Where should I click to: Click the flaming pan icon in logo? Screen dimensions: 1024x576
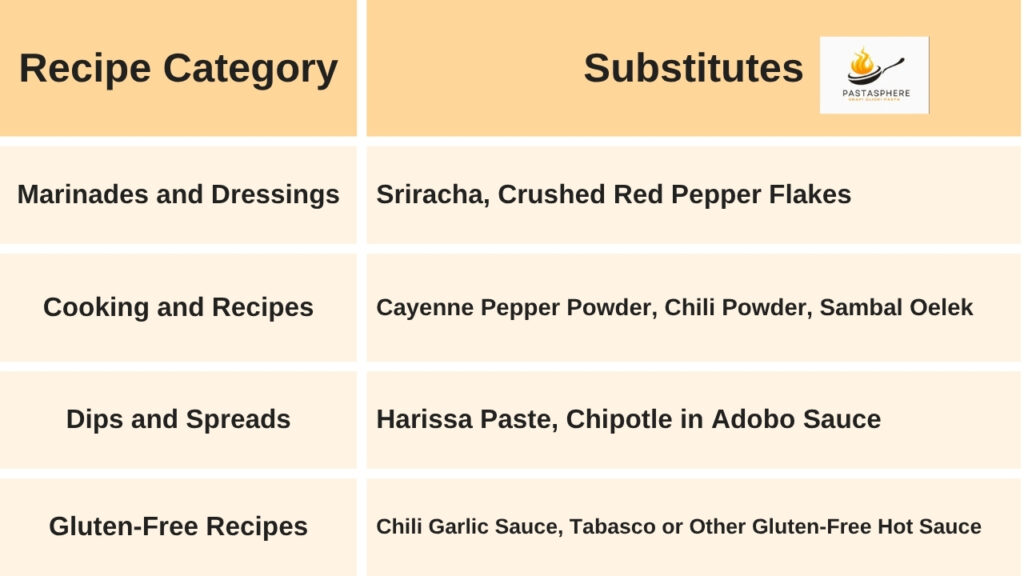coord(874,66)
